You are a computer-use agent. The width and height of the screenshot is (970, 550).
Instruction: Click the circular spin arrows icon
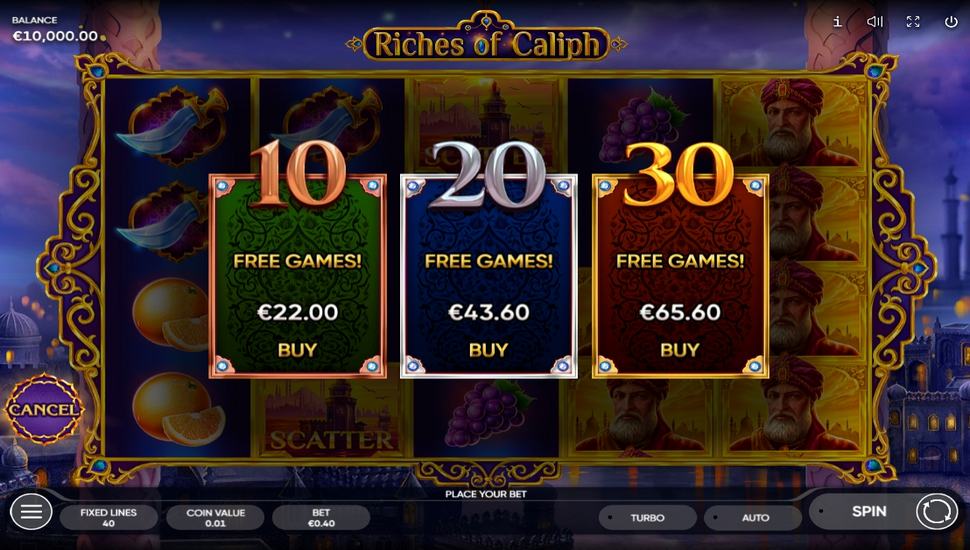pyautogui.click(x=937, y=511)
